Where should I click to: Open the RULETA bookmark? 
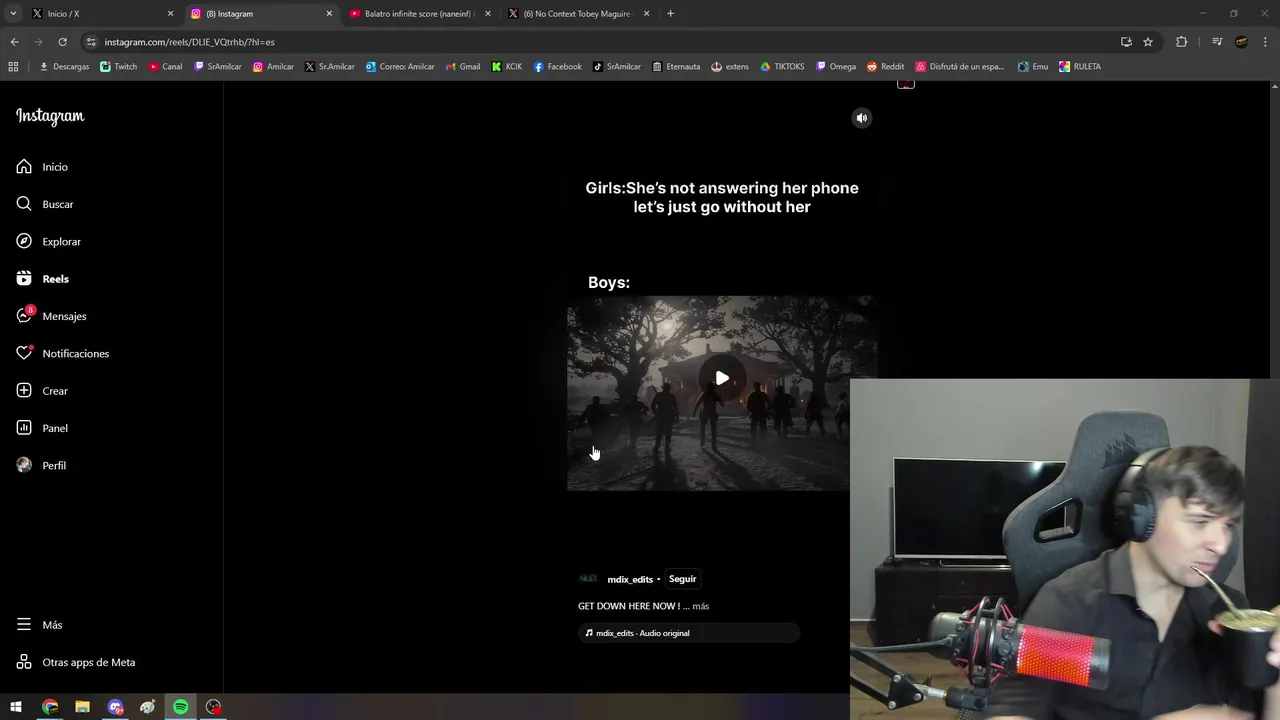click(x=1080, y=67)
